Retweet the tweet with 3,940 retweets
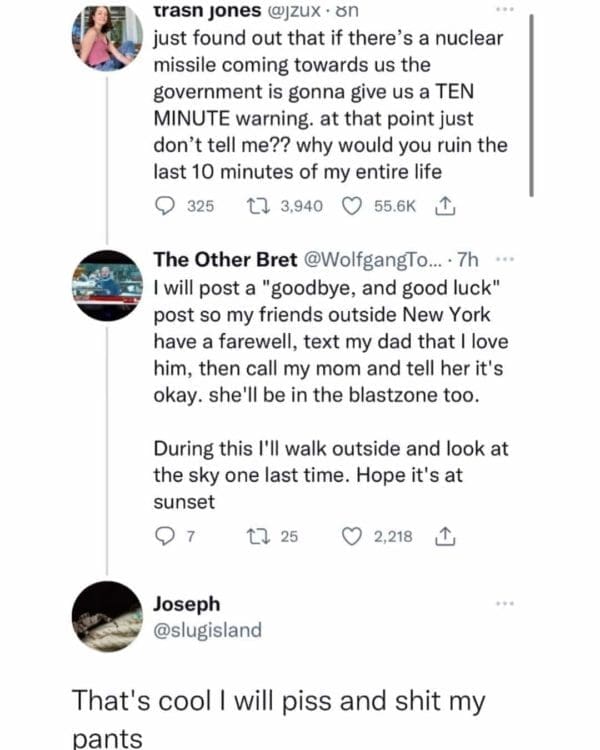This screenshot has height=750, width=600. coord(257,206)
